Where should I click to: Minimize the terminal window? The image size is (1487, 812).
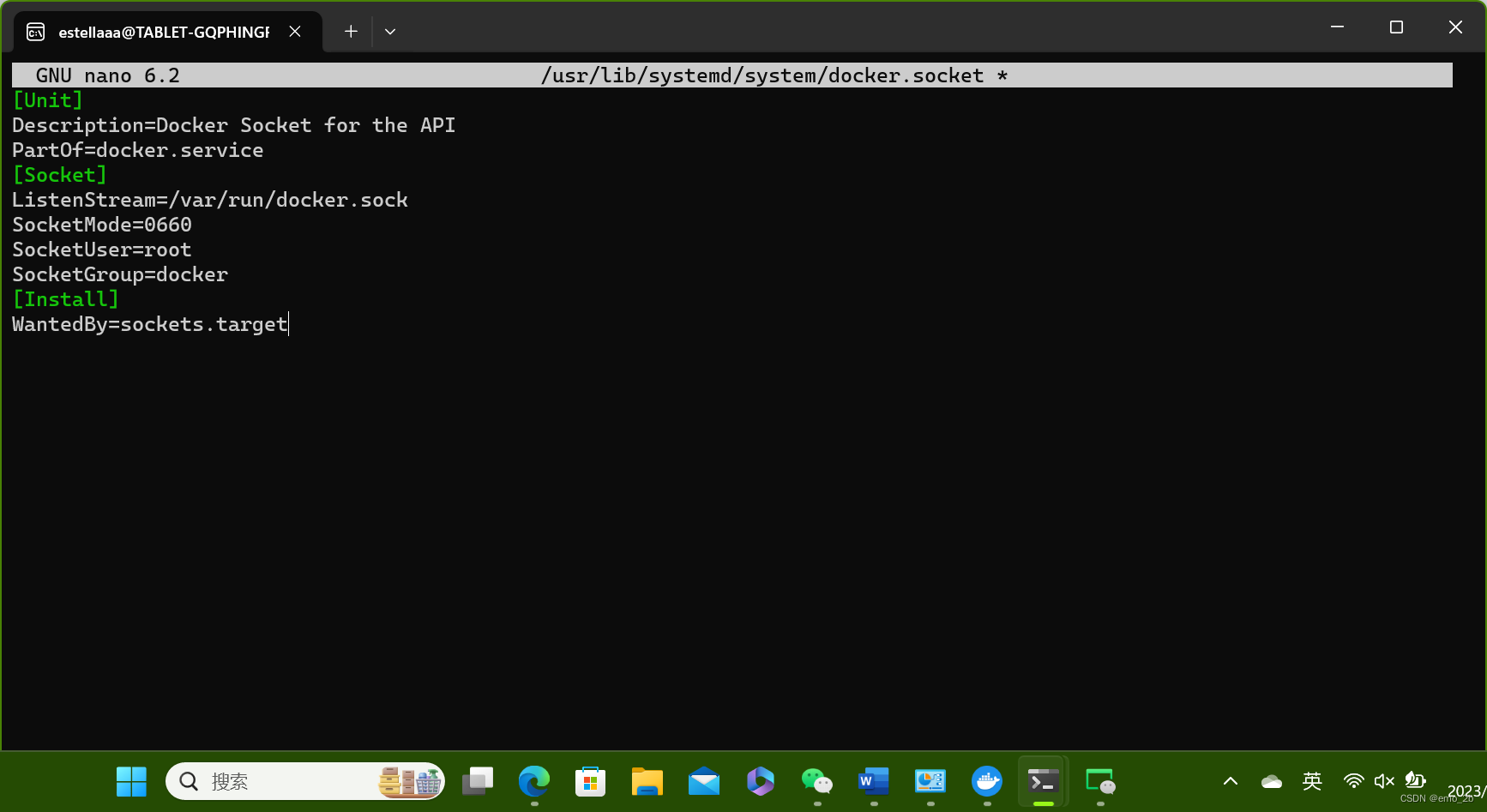tap(1337, 27)
